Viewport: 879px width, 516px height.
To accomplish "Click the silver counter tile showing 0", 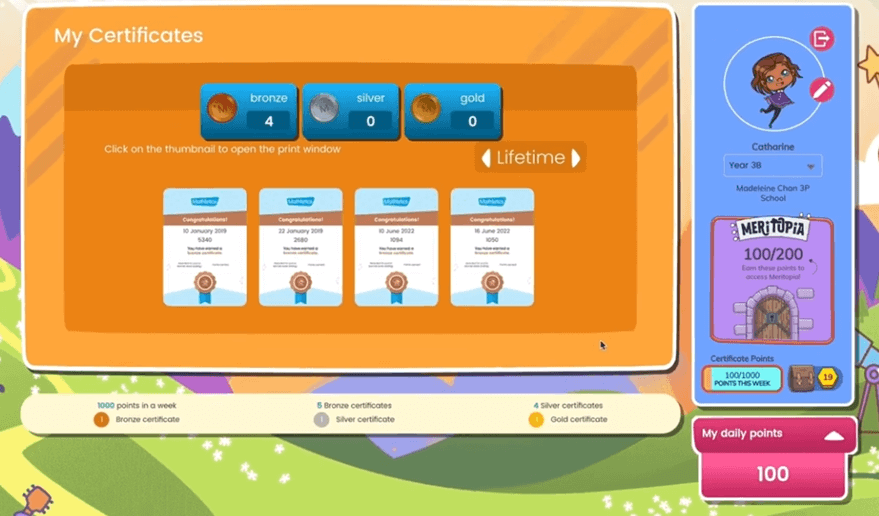I will pyautogui.click(x=351, y=111).
